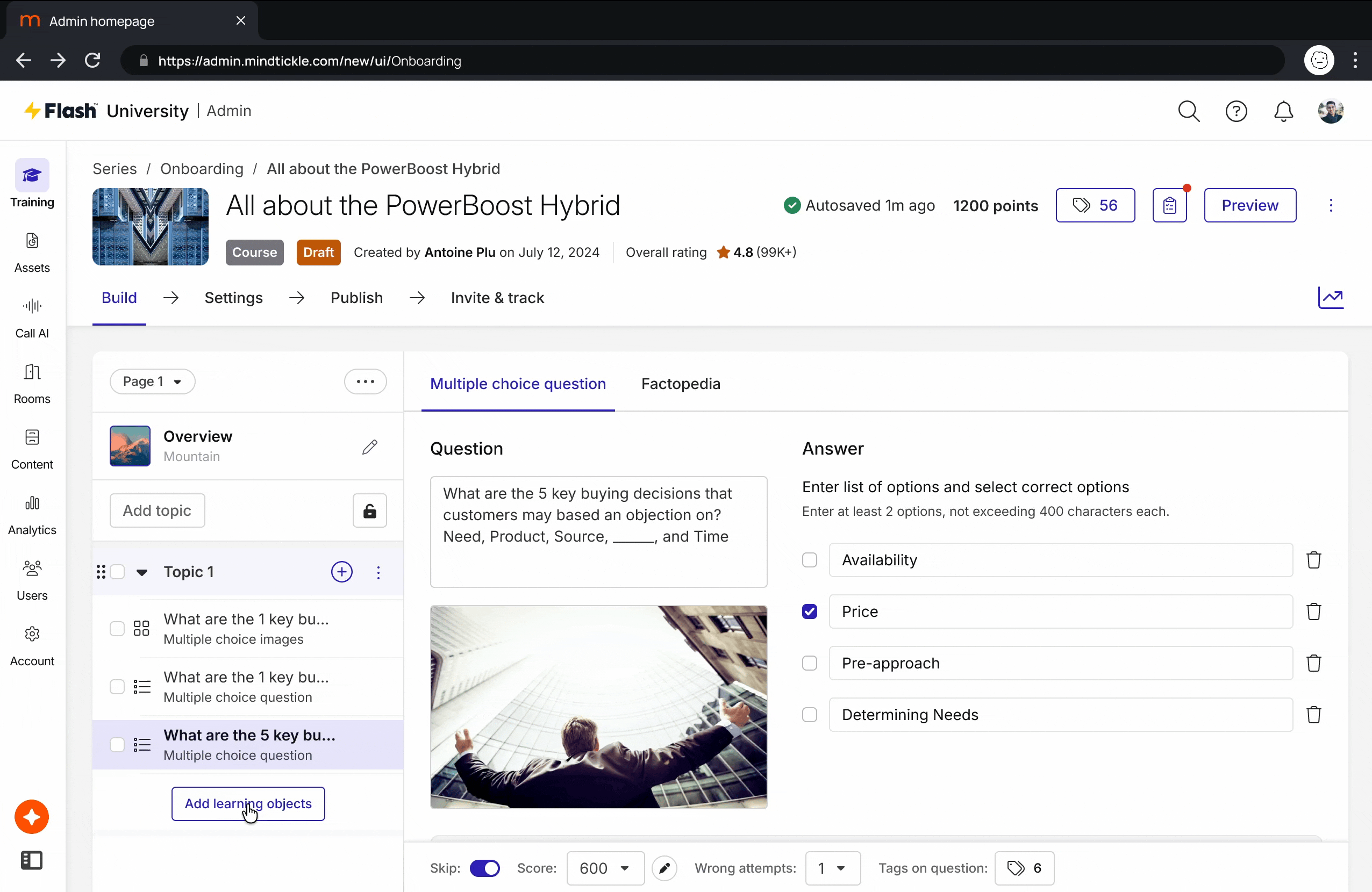This screenshot has width=1372, height=892.
Task: Turn off the Skip toggle
Action: point(485,868)
